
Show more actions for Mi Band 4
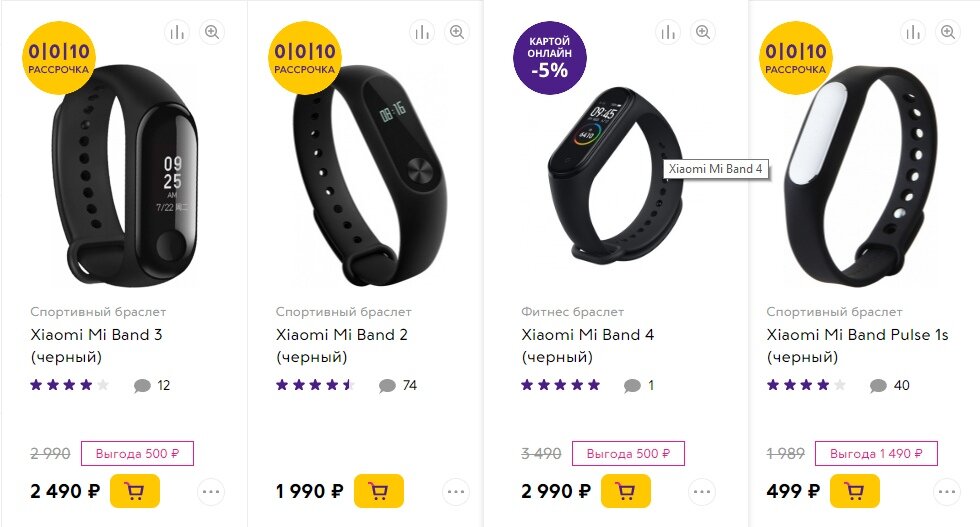pyautogui.click(x=702, y=492)
